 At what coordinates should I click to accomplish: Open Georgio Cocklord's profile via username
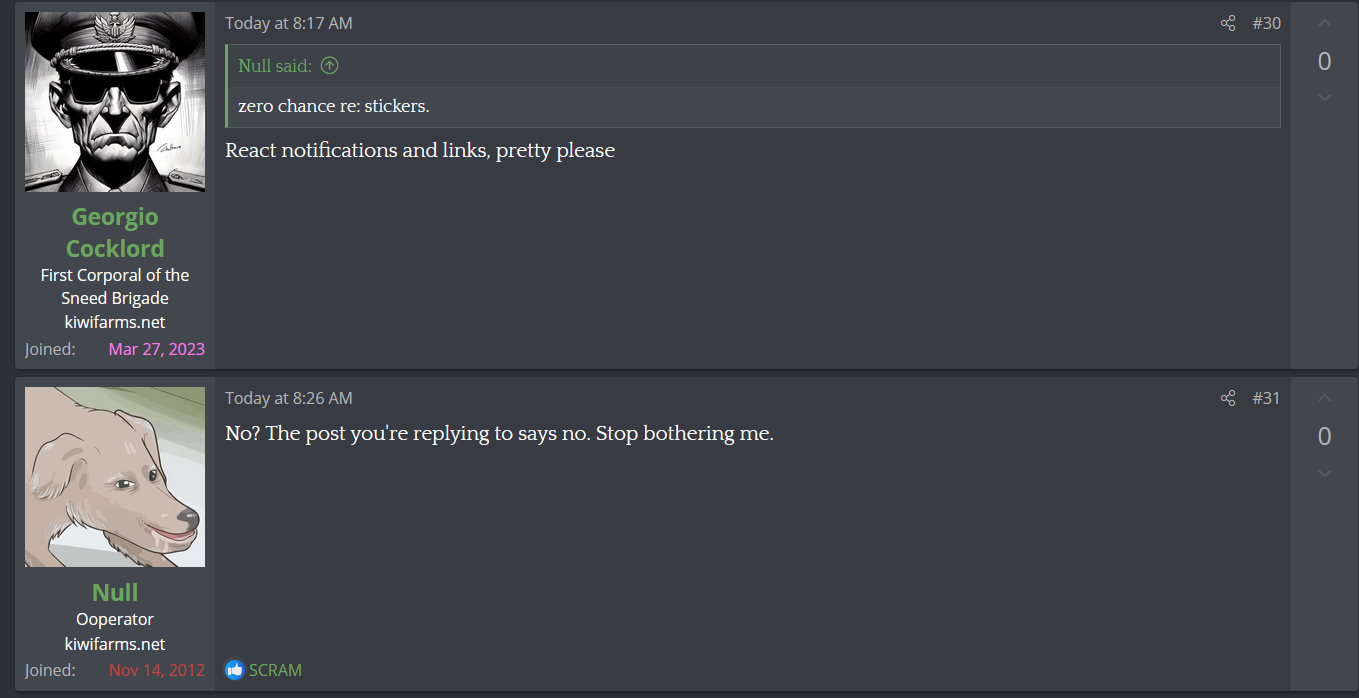point(115,232)
